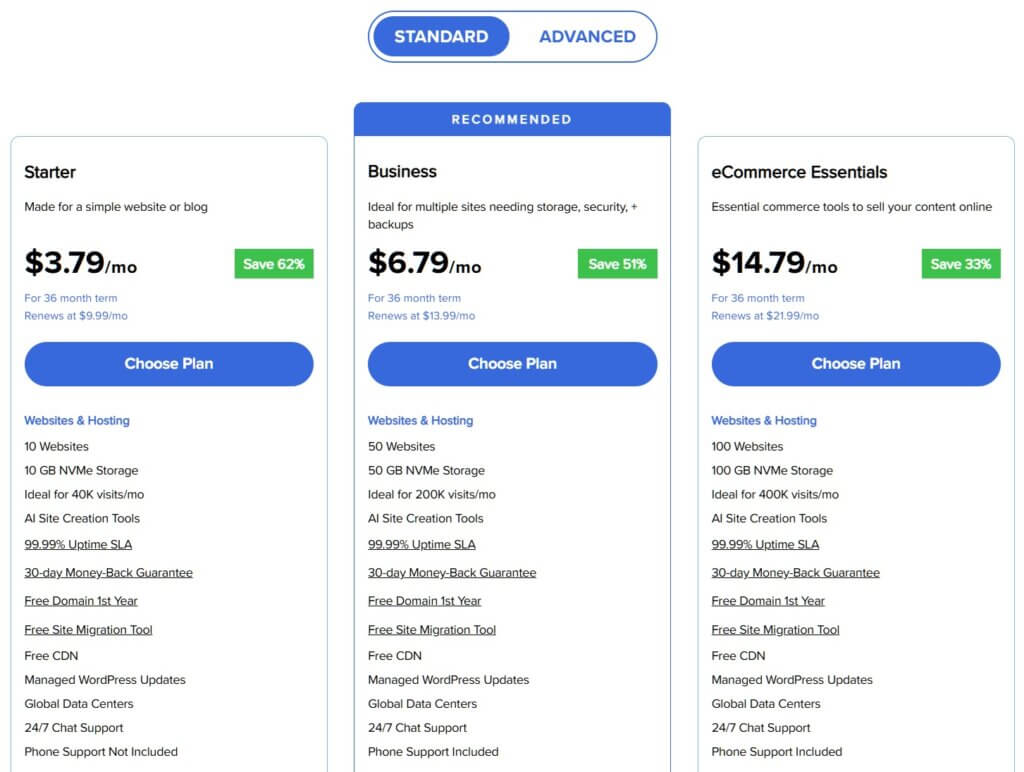Switch to the STANDARD plans toggle
The image size is (1024, 772).
pos(441,37)
